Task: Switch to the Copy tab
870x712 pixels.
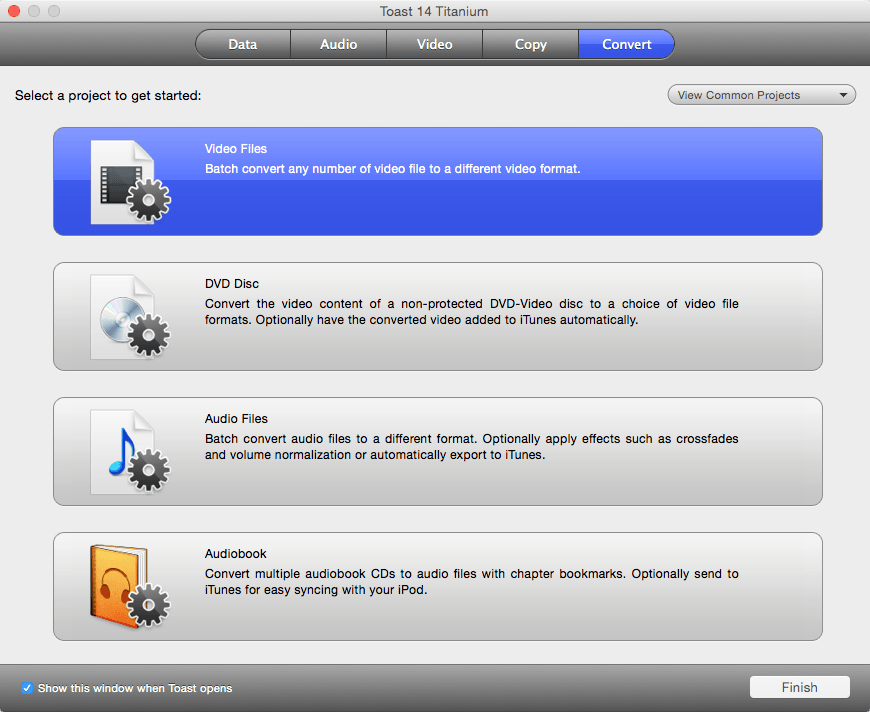Action: point(530,44)
